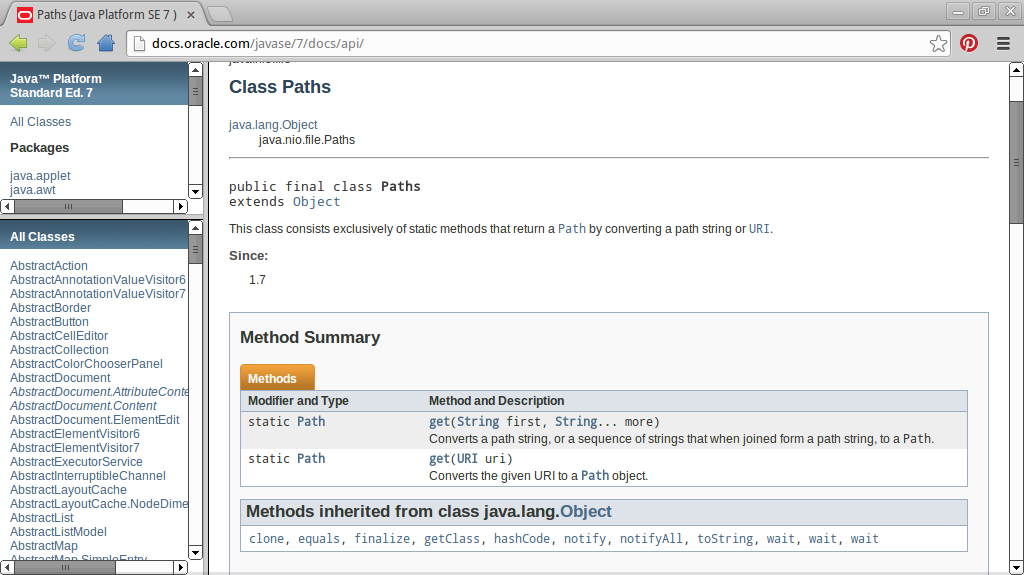Open AbstractListModel class
Screen dimensions: 1024x575
tap(58, 532)
